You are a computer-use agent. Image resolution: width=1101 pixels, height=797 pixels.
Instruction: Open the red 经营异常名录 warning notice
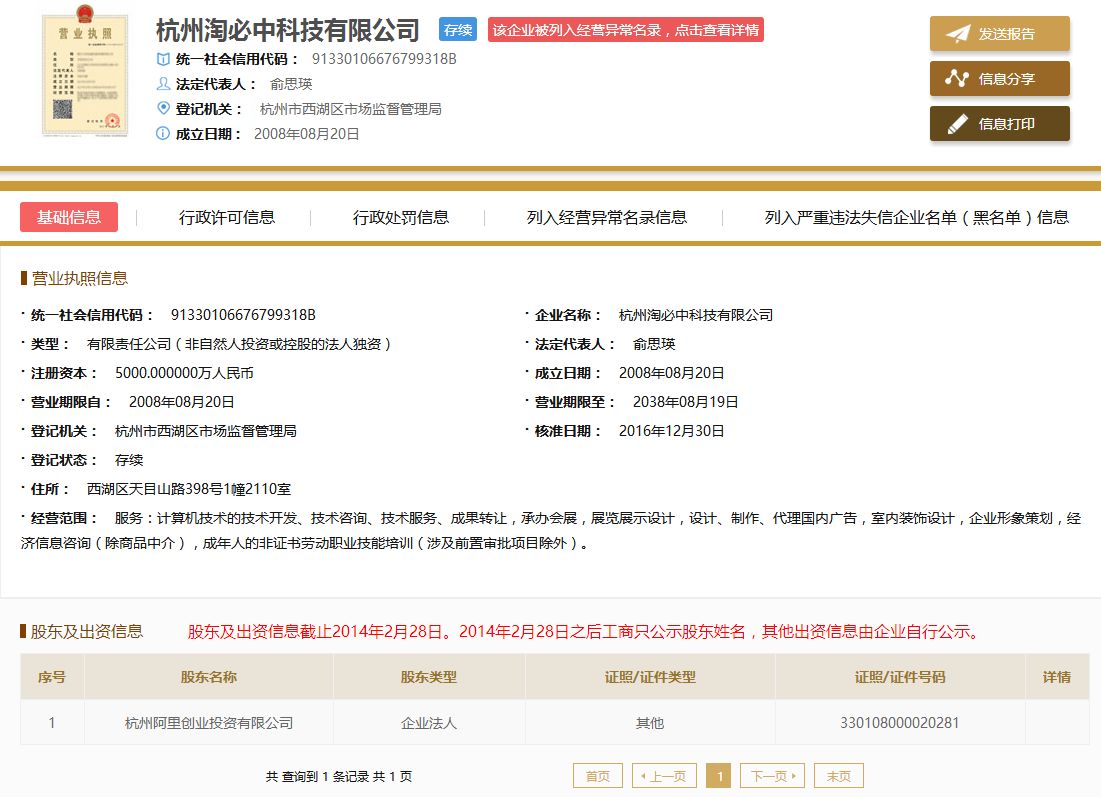[x=626, y=29]
